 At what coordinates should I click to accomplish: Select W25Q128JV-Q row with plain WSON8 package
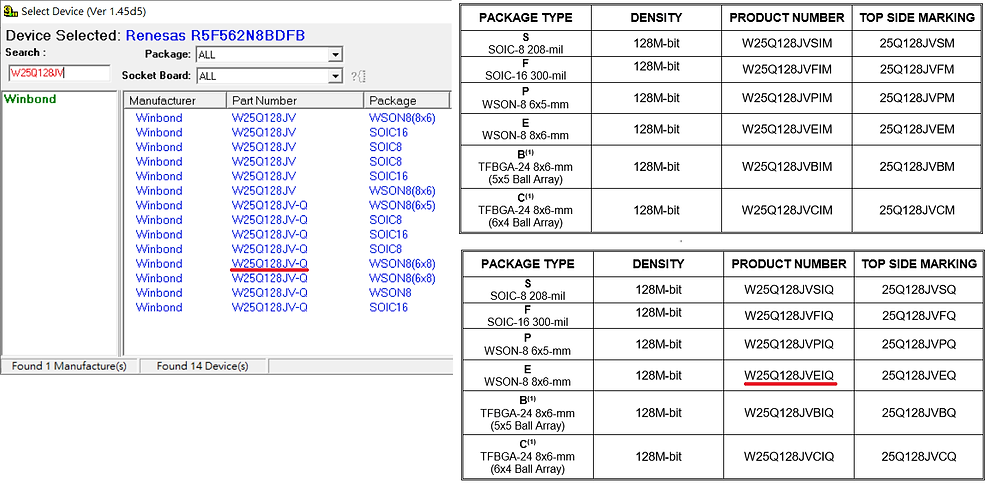(x=286, y=293)
